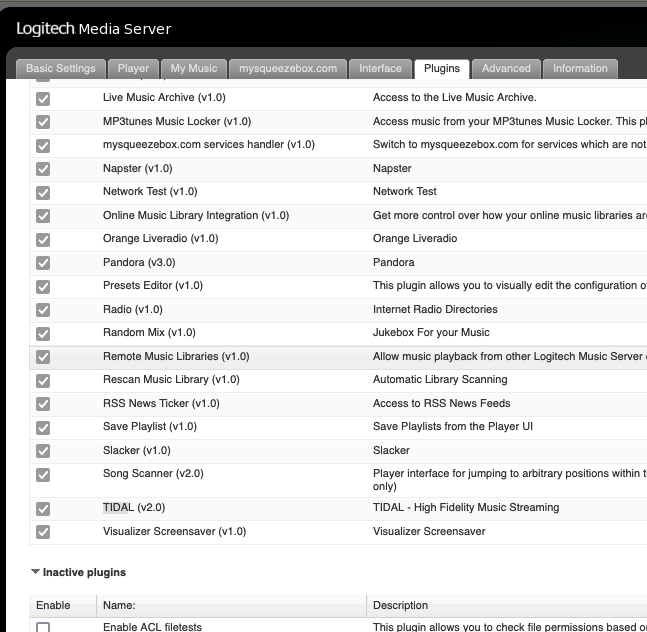Uncheck the Live Music Archive plugin
This screenshot has width=647, height=632.
pyautogui.click(x=43, y=99)
